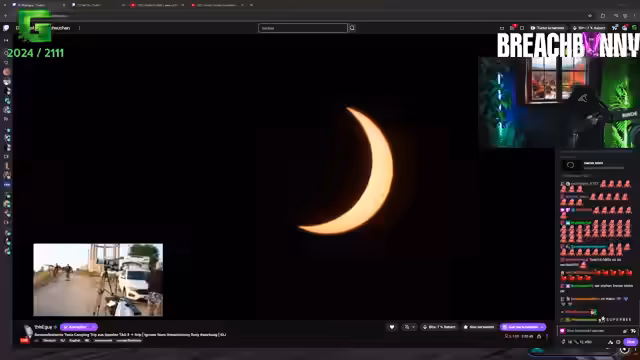The image size is (640, 360).
Task: Click the Turbo button in top bar
Action: coord(547,28)
